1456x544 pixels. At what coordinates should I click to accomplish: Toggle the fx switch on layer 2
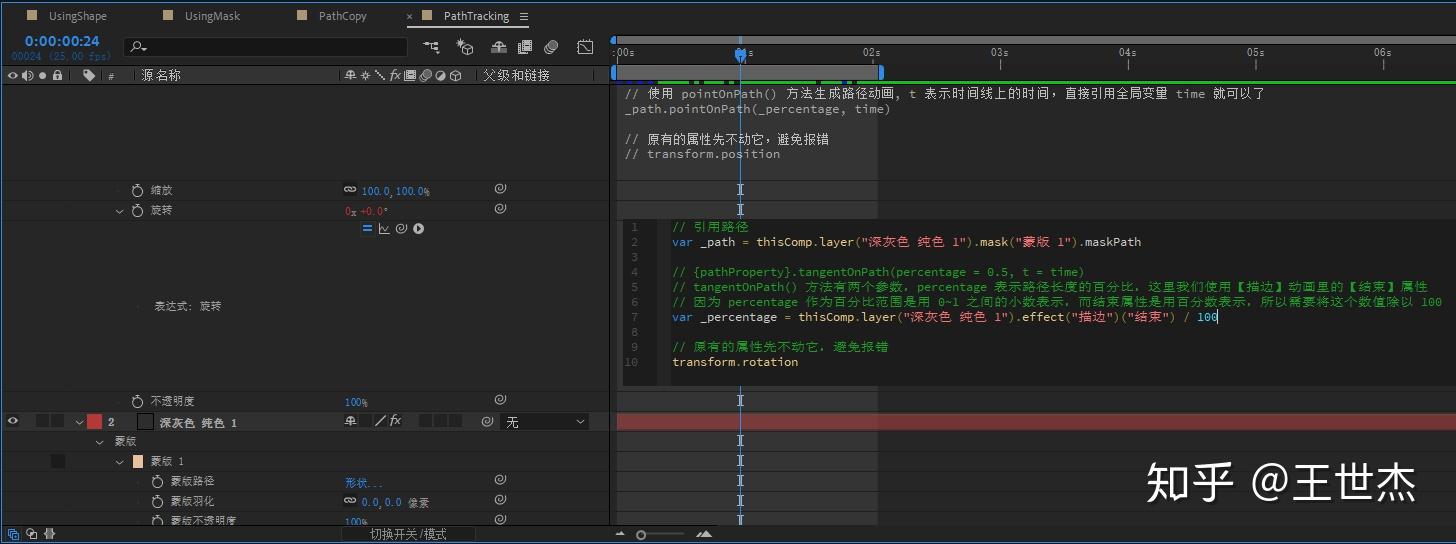tap(395, 422)
